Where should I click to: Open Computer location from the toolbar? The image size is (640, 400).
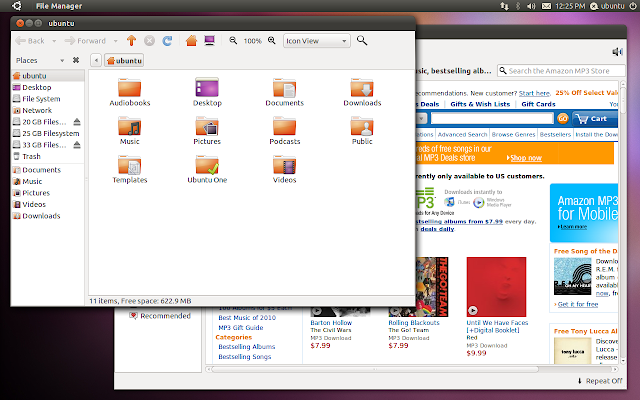coord(209,40)
